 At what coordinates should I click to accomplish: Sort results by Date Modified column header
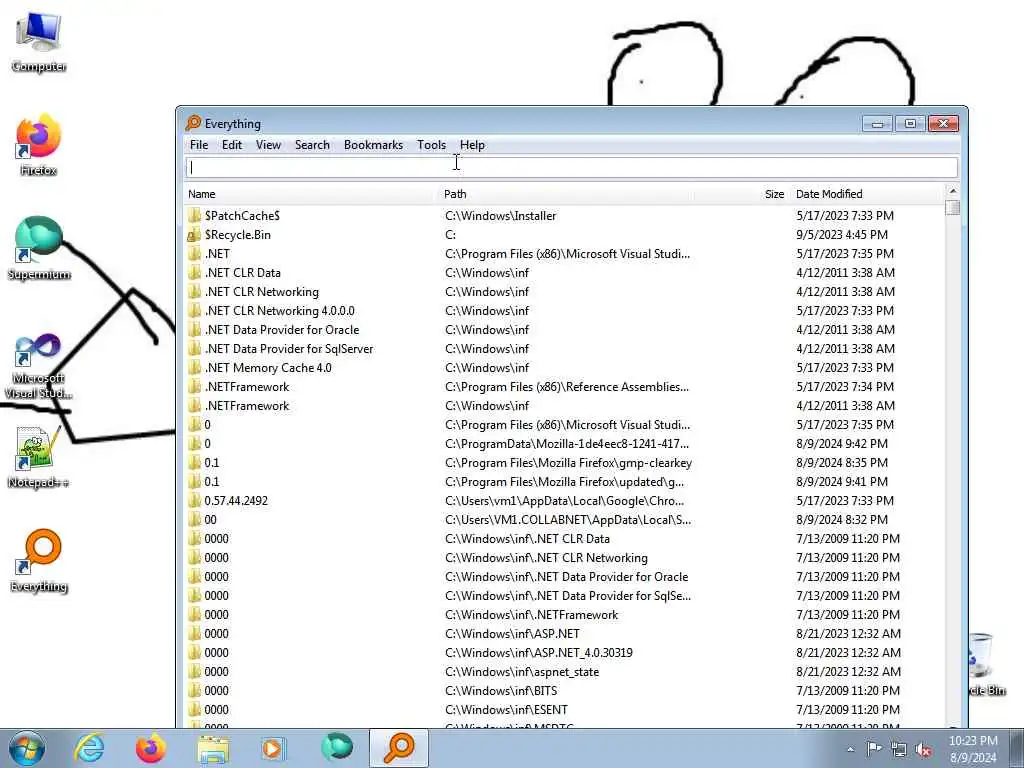tap(829, 194)
